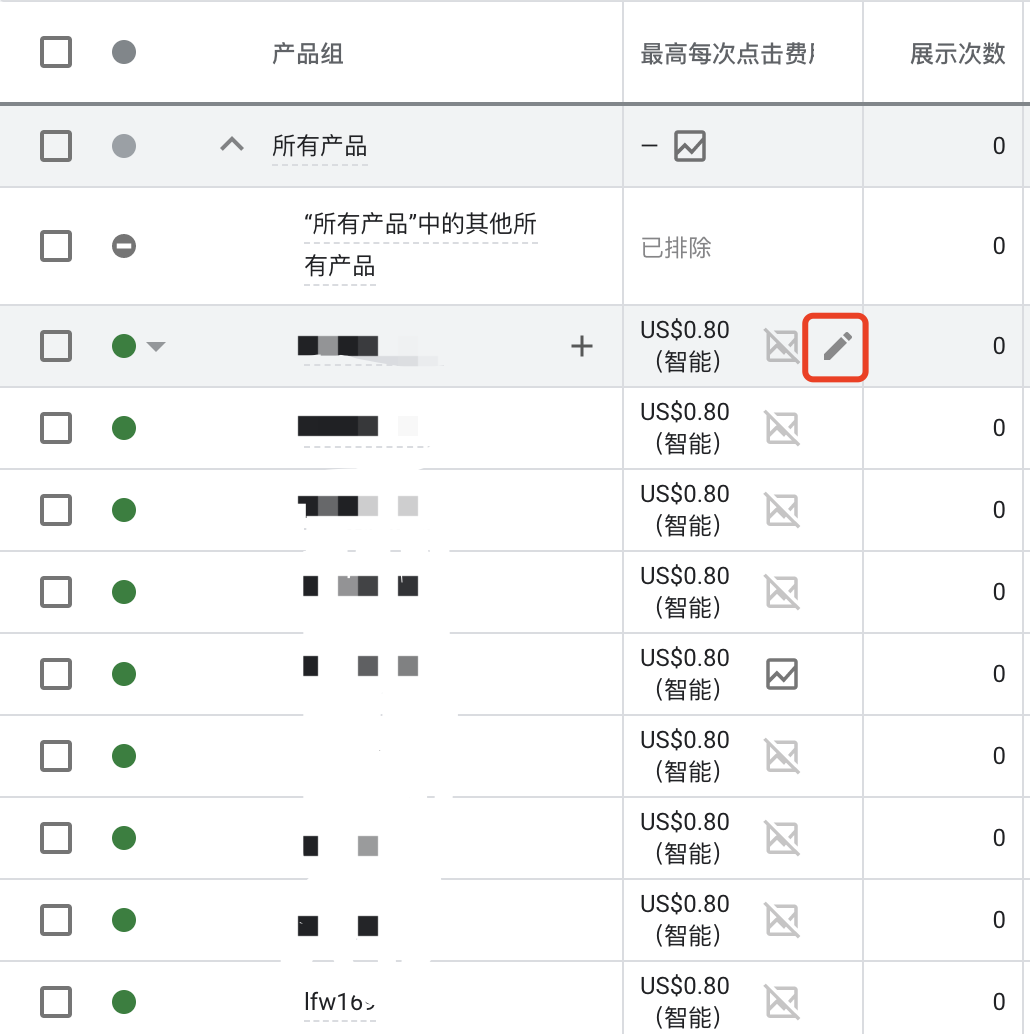Click the plus icon to subdivide the product group
Screen dimensions: 1030x1034
(581, 346)
